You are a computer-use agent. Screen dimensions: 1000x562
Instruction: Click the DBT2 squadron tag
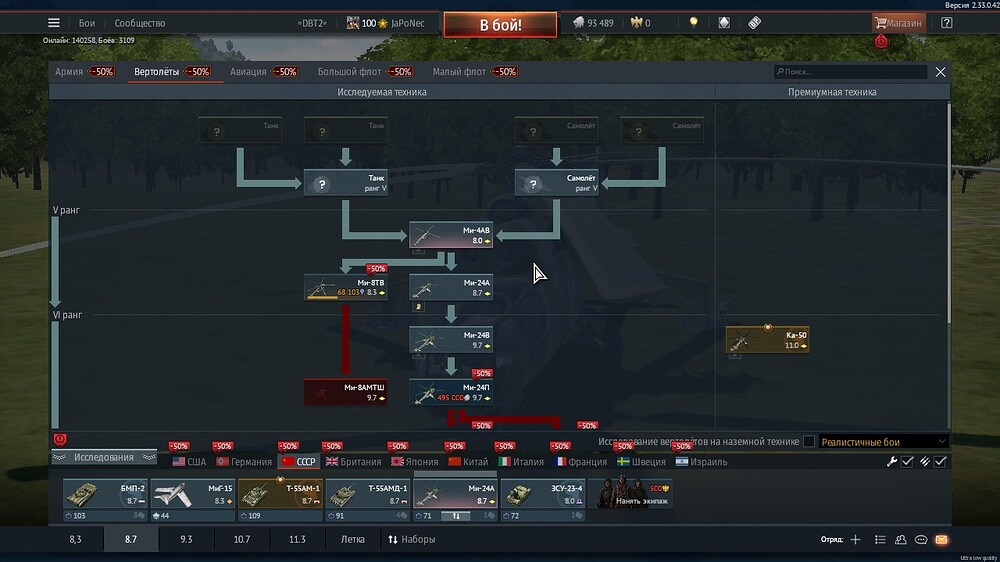(312, 23)
